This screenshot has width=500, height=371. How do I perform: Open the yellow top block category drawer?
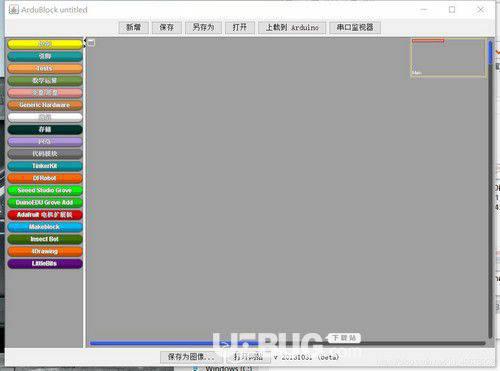point(45,44)
